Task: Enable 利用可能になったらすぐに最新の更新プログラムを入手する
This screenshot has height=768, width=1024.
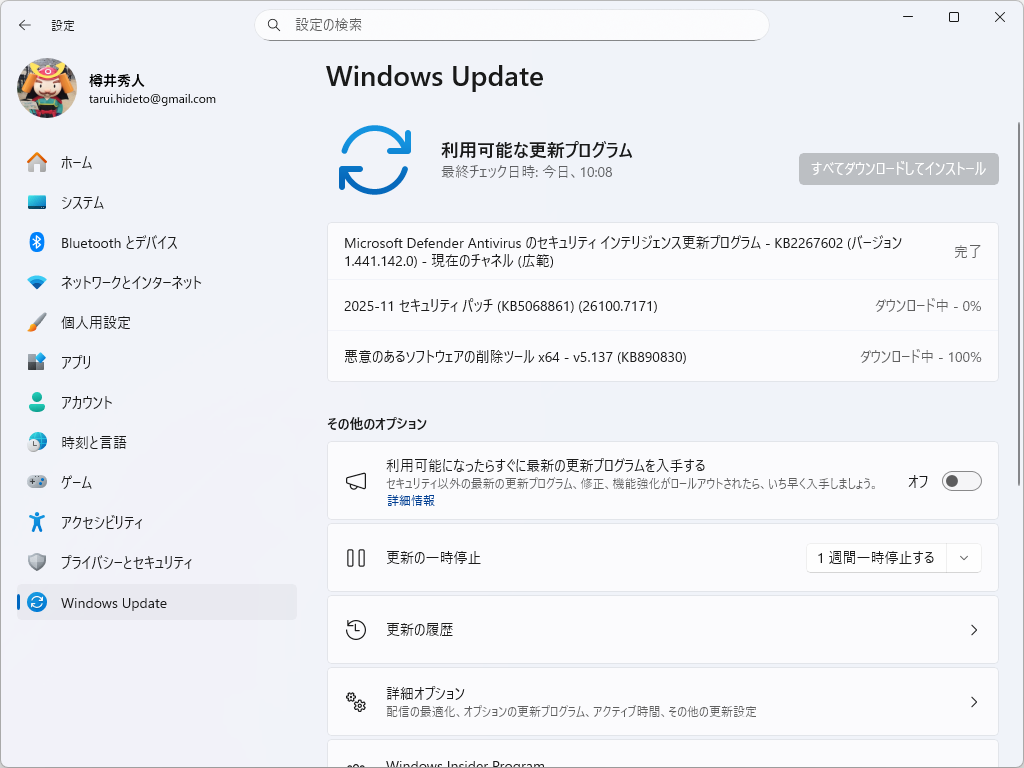Action: point(961,481)
